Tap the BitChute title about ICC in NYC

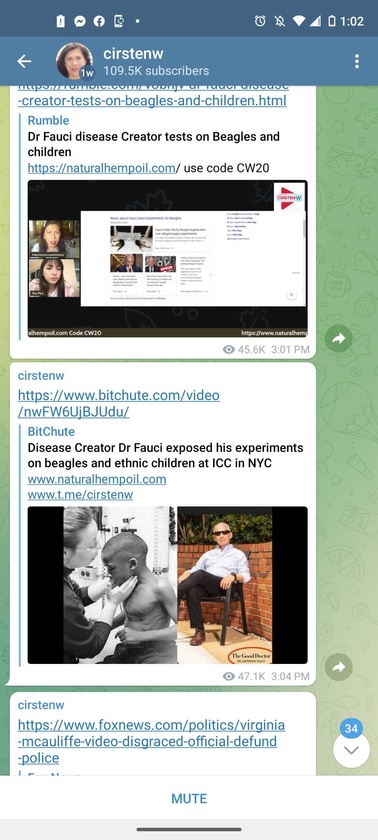165,455
